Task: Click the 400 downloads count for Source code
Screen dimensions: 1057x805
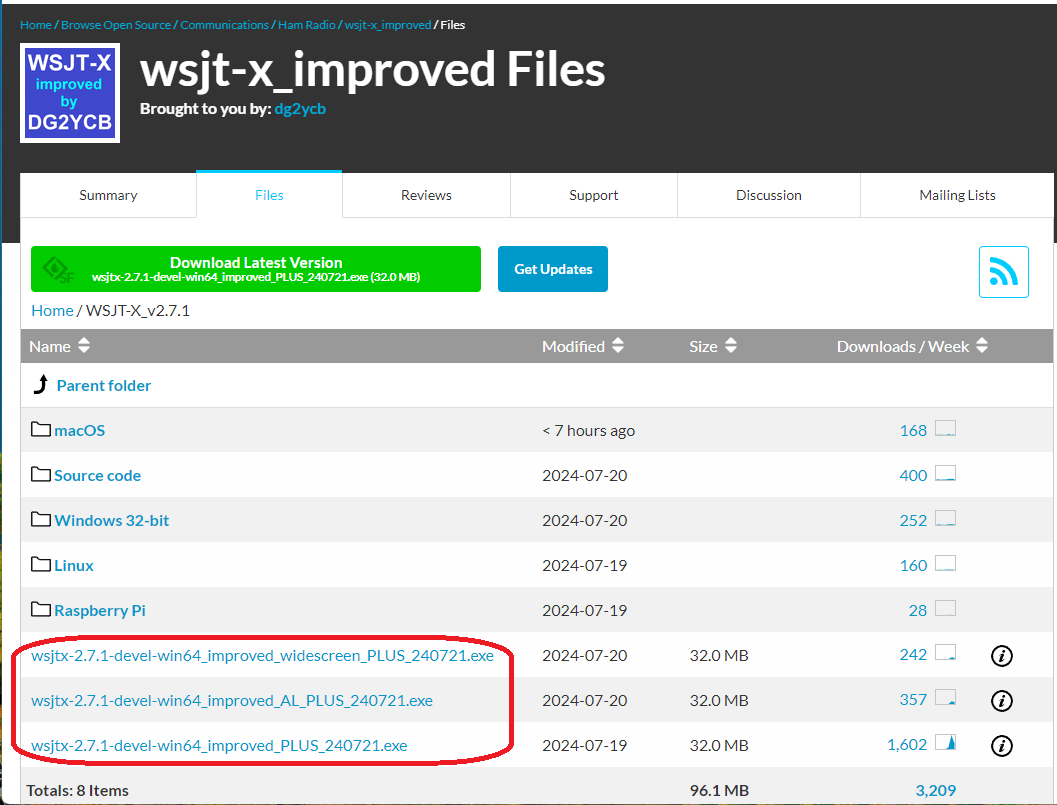Action: tap(913, 475)
